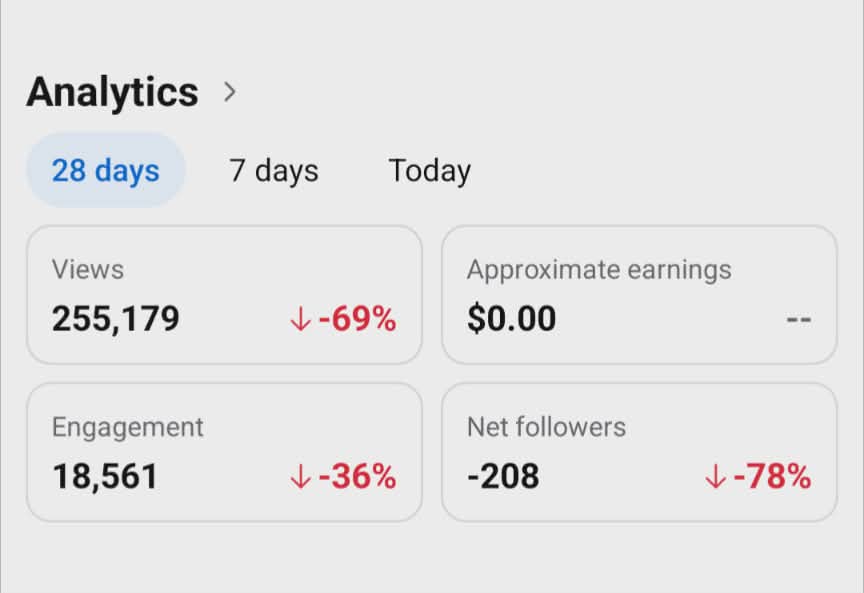The height and width of the screenshot is (593, 864).
Task: Click the 255,179 views count
Action: point(116,319)
